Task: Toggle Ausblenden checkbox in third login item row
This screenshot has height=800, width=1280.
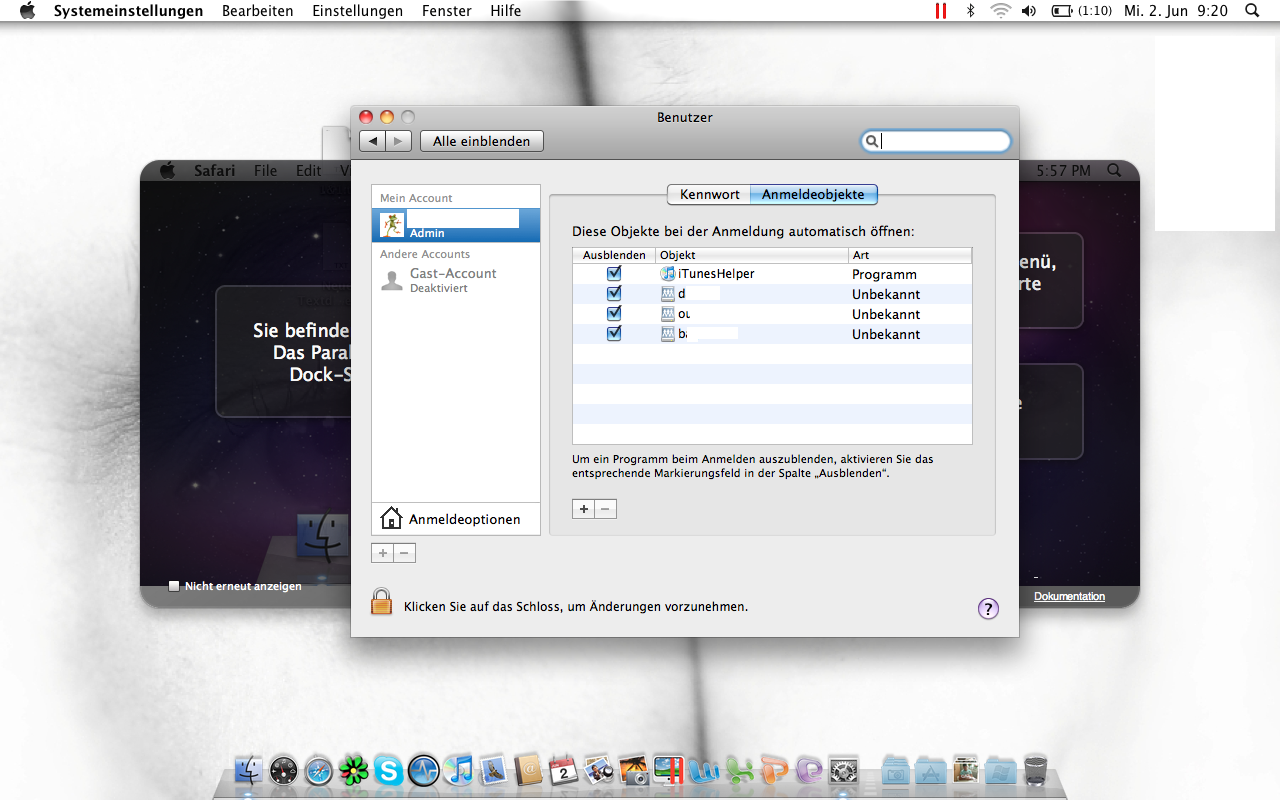Action: pos(614,313)
